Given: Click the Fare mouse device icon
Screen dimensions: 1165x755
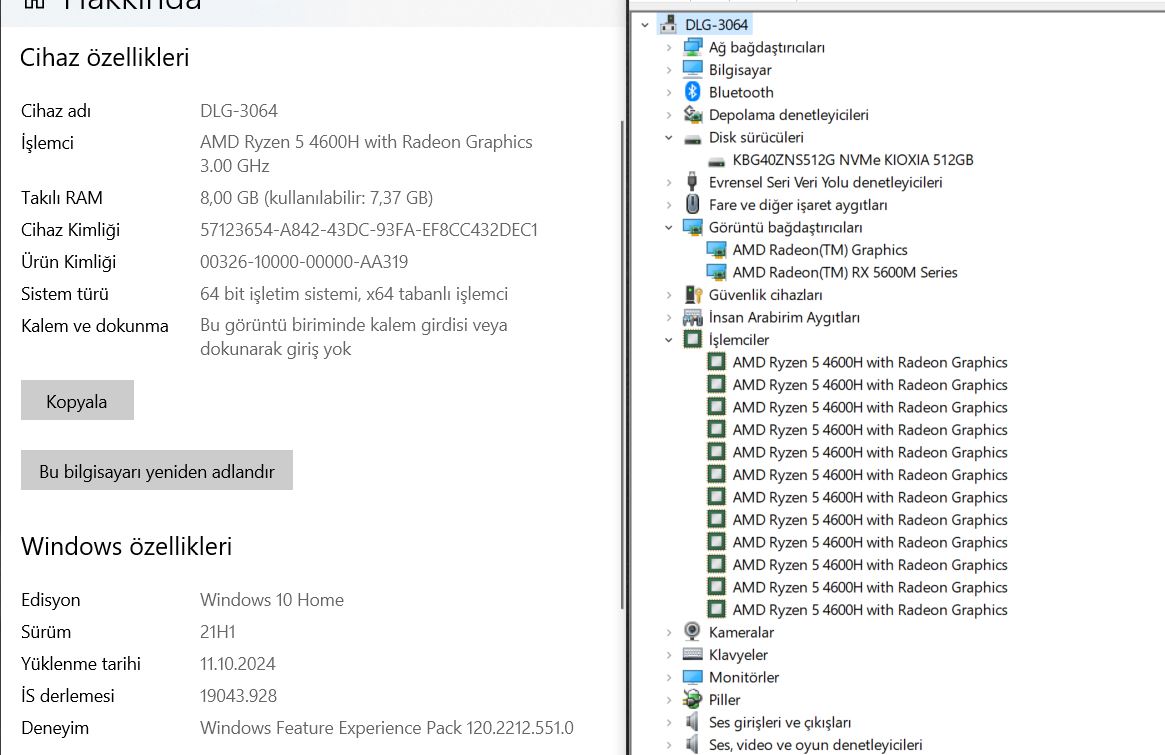Looking at the screenshot, I should [692, 204].
